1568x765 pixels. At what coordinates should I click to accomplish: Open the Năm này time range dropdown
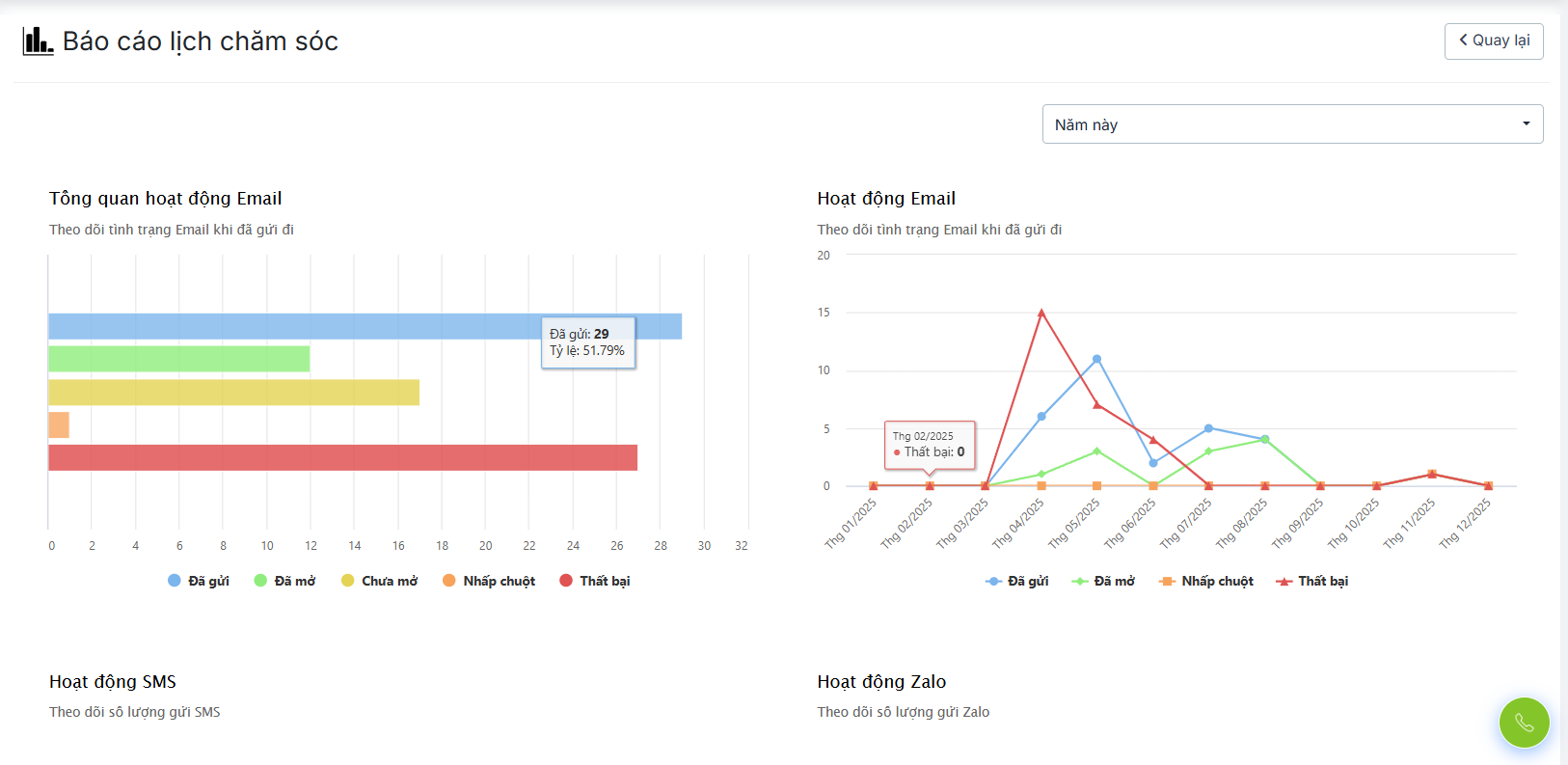coord(1291,124)
